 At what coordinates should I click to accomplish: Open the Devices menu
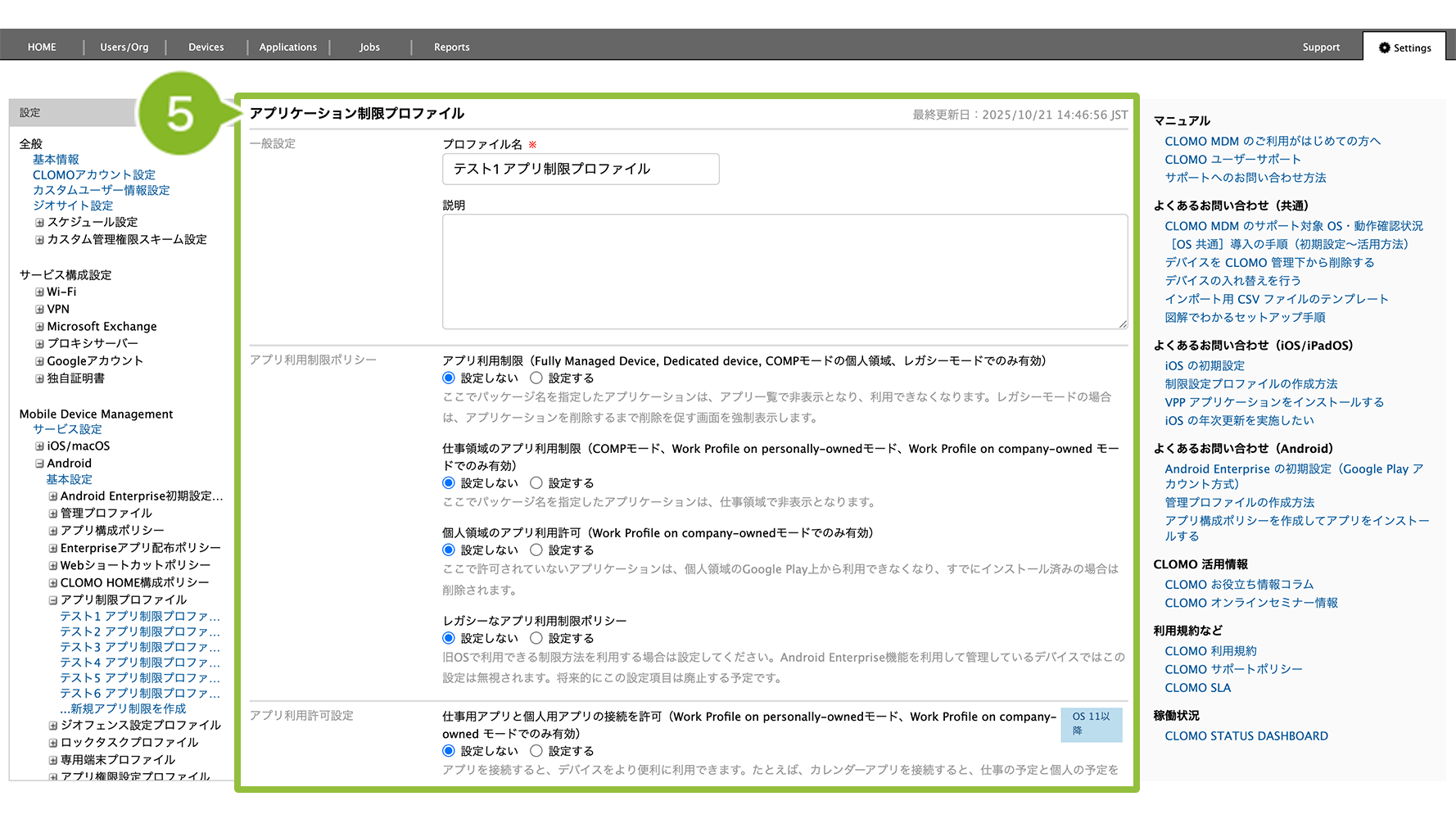click(206, 48)
